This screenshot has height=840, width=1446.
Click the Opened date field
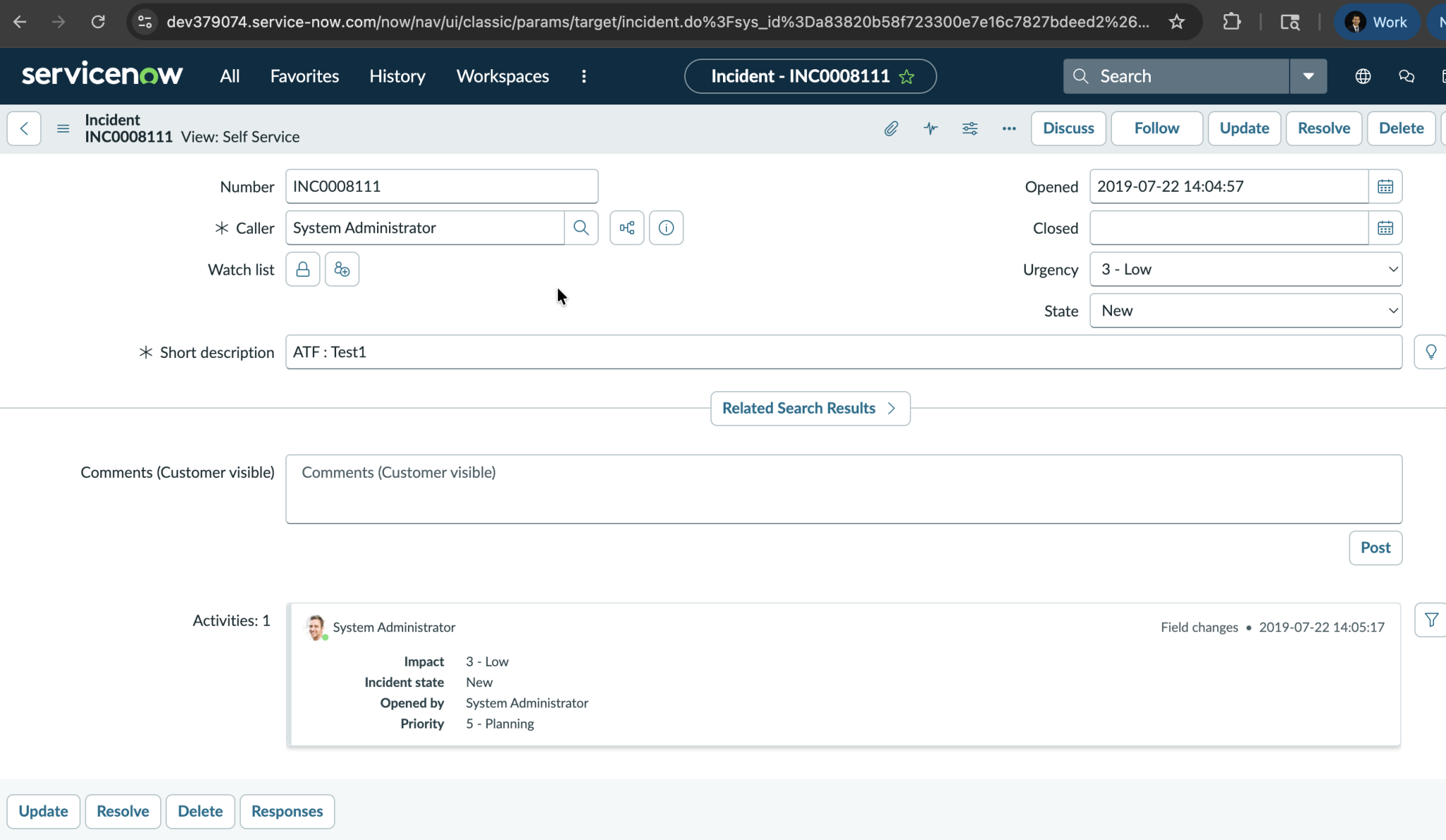[1229, 186]
